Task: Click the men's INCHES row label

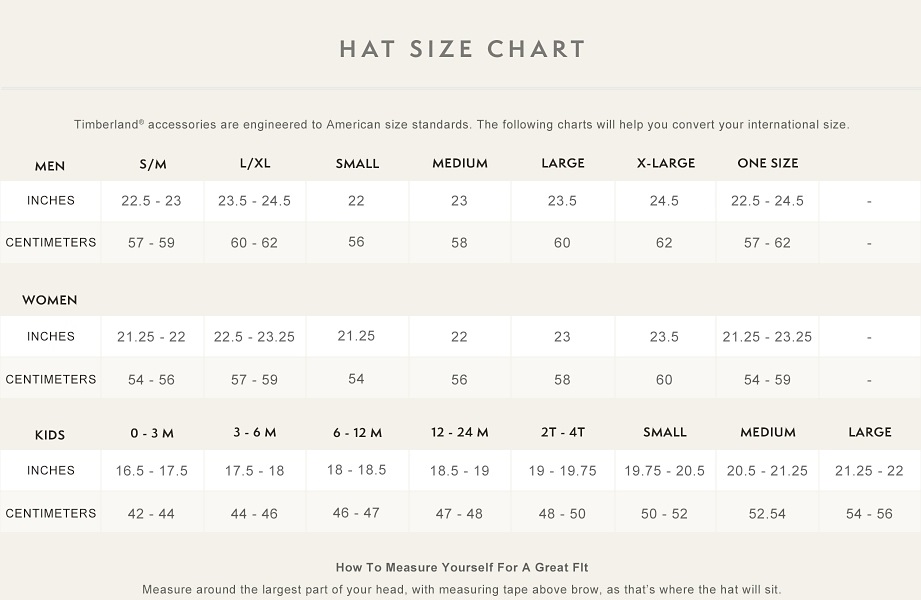Action: (x=51, y=201)
